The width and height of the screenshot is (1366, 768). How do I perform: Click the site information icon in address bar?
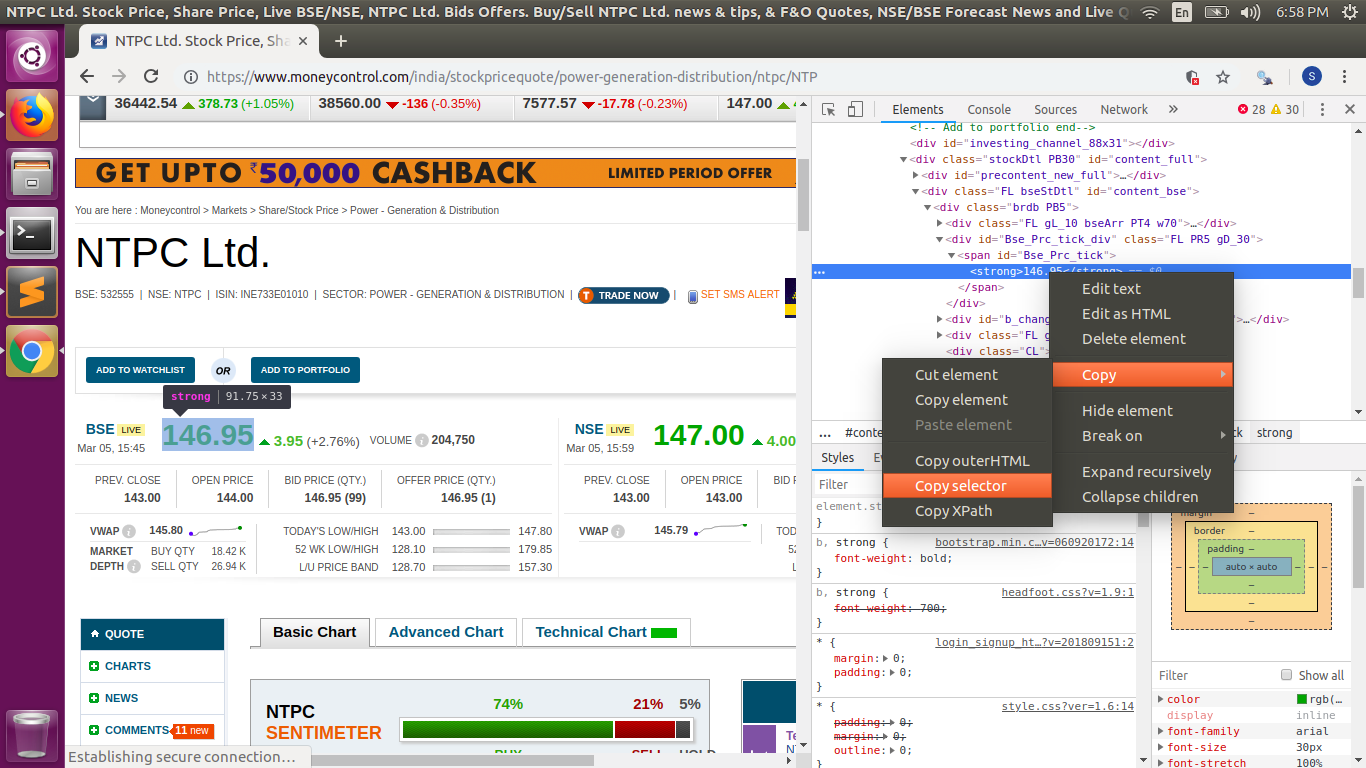(x=190, y=77)
